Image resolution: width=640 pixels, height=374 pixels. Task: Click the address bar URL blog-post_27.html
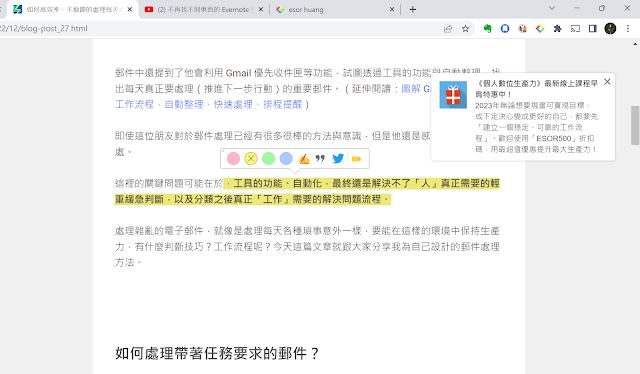pyautogui.click(x=44, y=29)
